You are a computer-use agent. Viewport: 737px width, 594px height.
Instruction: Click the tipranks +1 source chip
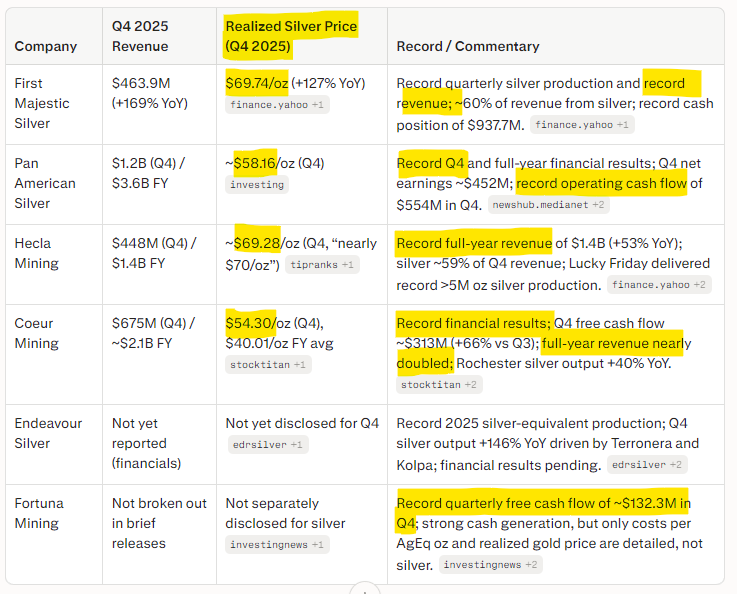coord(319,265)
